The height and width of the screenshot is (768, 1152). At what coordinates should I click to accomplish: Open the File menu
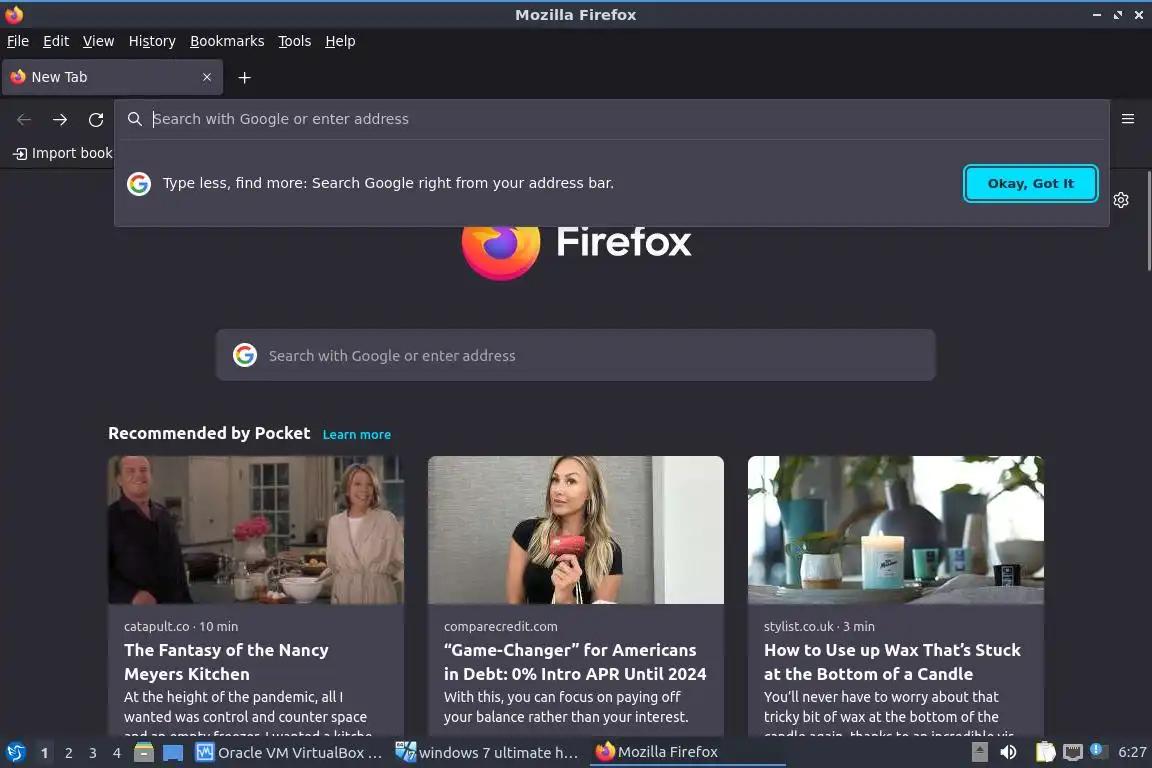coord(18,41)
